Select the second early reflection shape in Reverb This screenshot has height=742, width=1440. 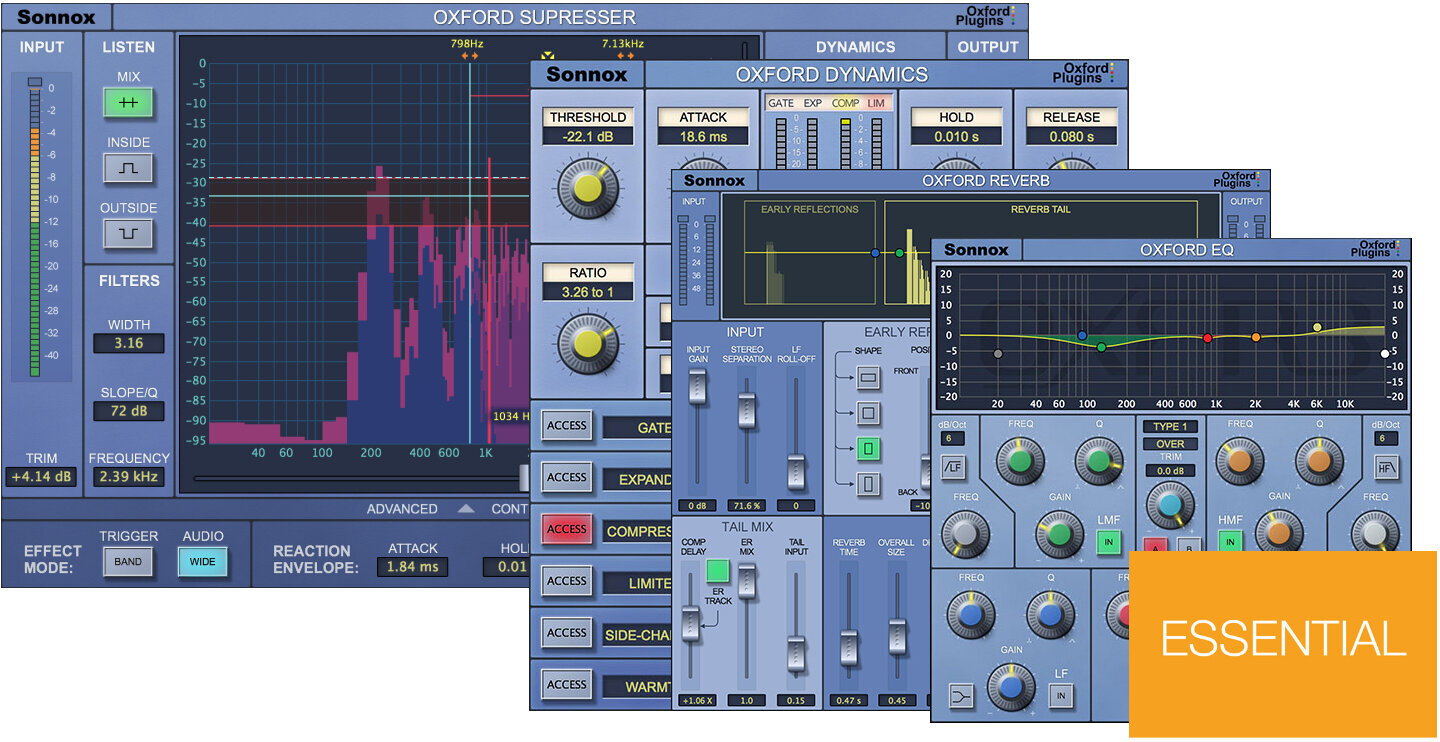[x=869, y=413]
